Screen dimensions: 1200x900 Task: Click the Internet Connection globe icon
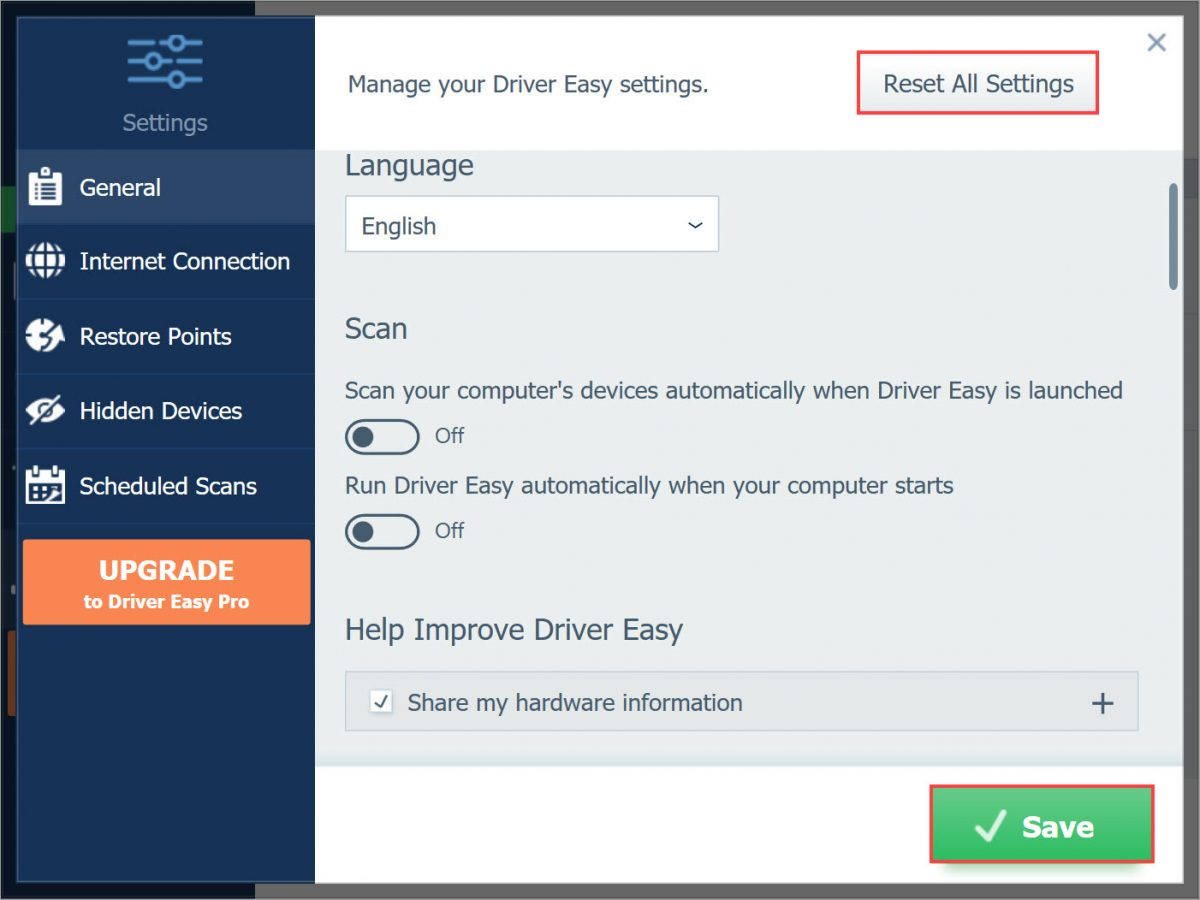pos(45,261)
